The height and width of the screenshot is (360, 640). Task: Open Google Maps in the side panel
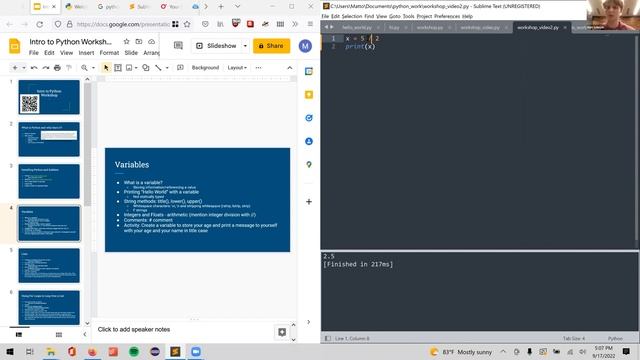[309, 164]
